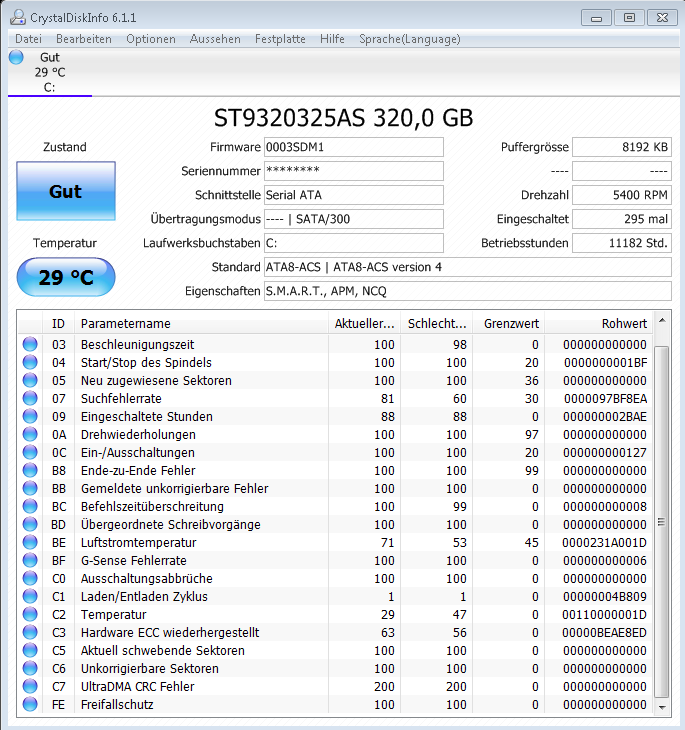Click the status orb for Beschleunigungszeit row
The height and width of the screenshot is (730, 685).
pyautogui.click(x=30, y=344)
